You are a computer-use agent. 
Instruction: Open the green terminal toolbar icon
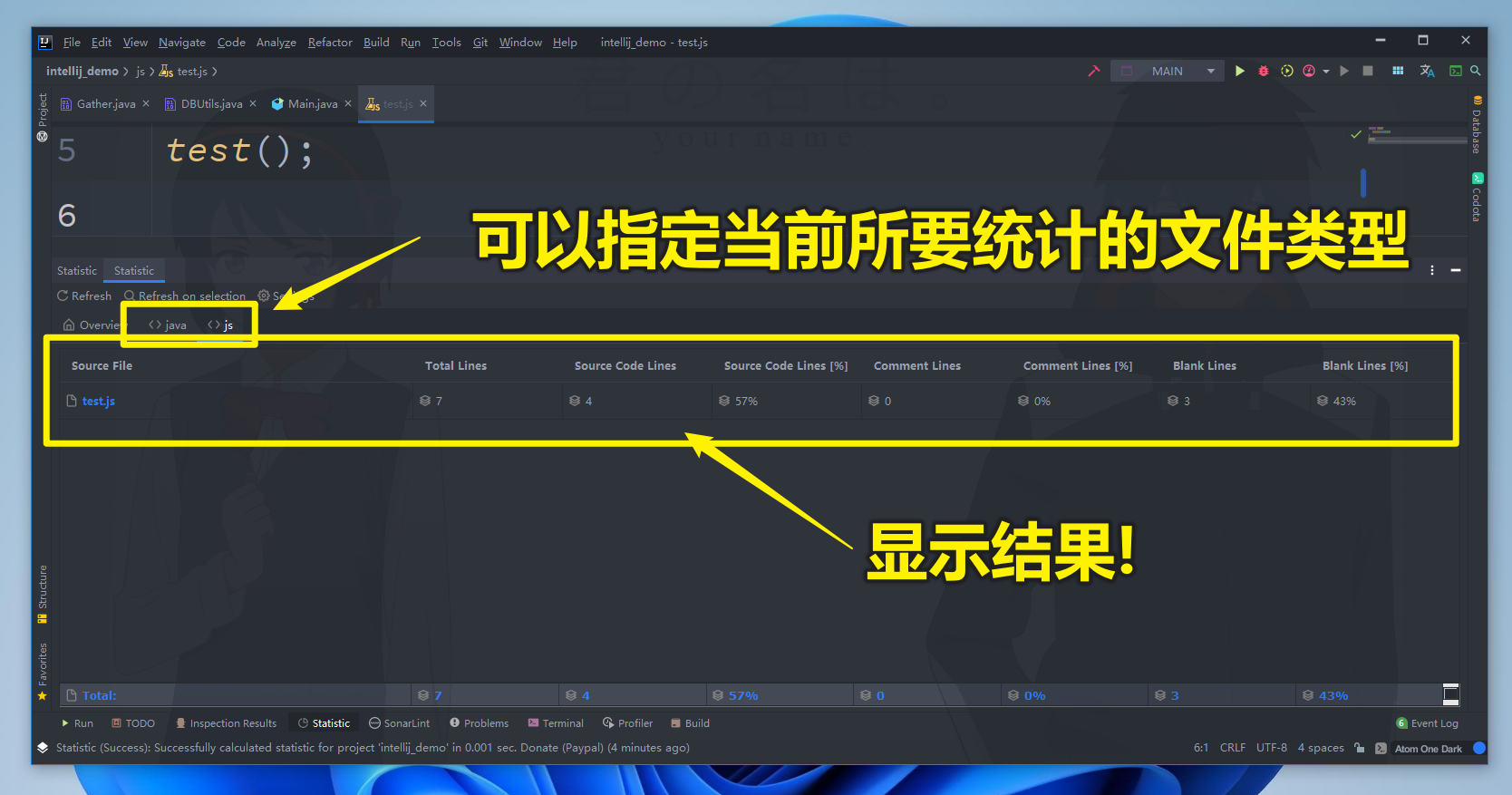coord(1456,71)
